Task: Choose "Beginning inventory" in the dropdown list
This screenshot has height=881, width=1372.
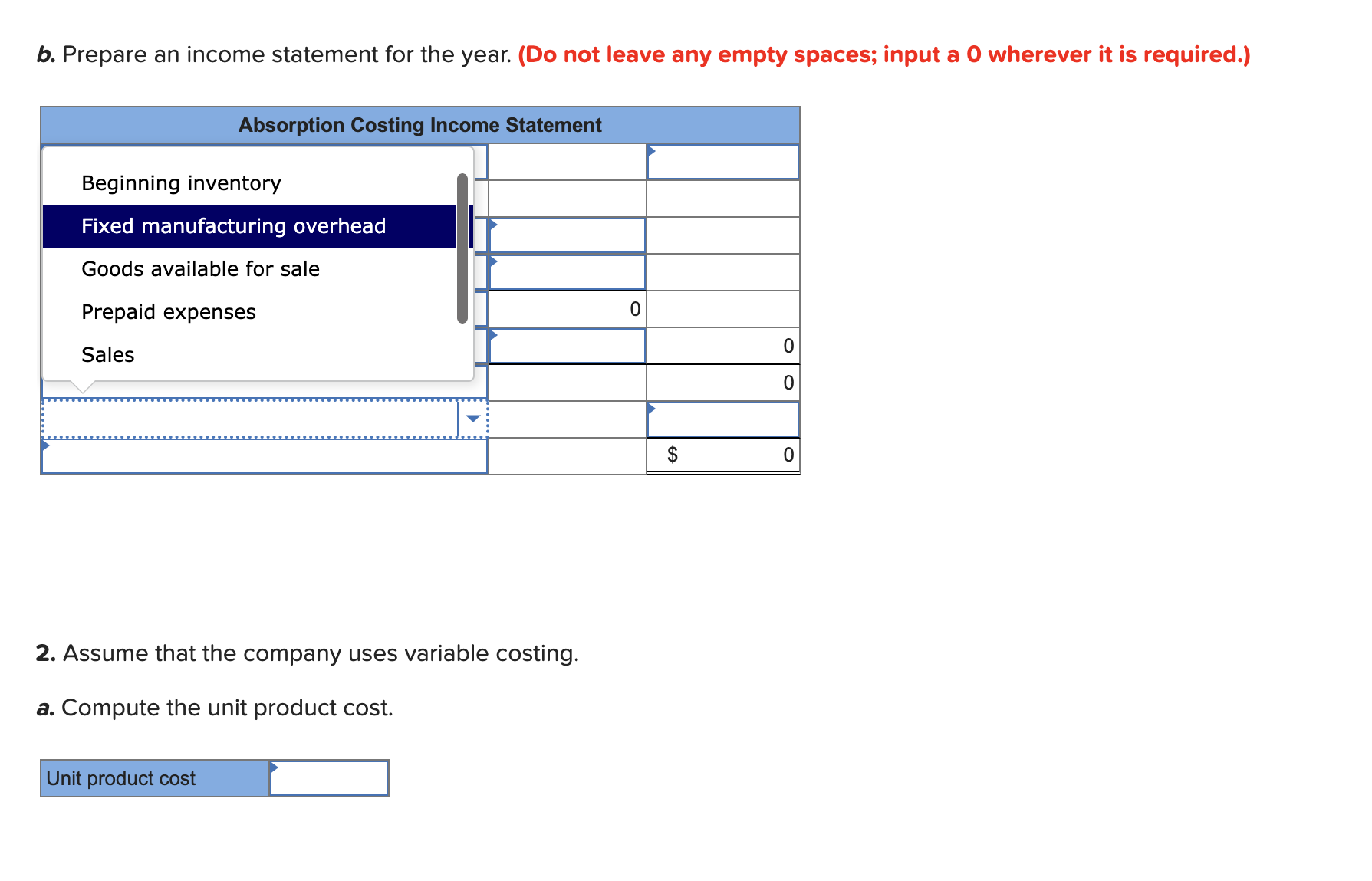Action: pyautogui.click(x=181, y=182)
